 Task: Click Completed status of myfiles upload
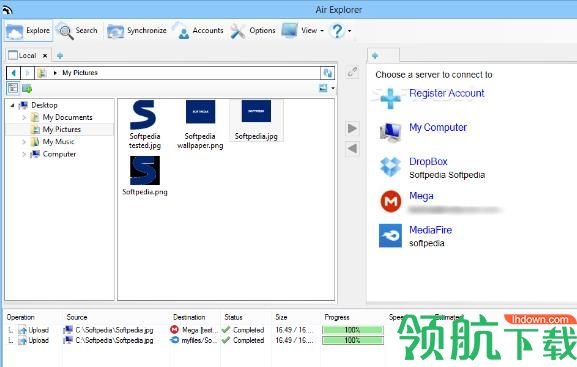tap(248, 340)
